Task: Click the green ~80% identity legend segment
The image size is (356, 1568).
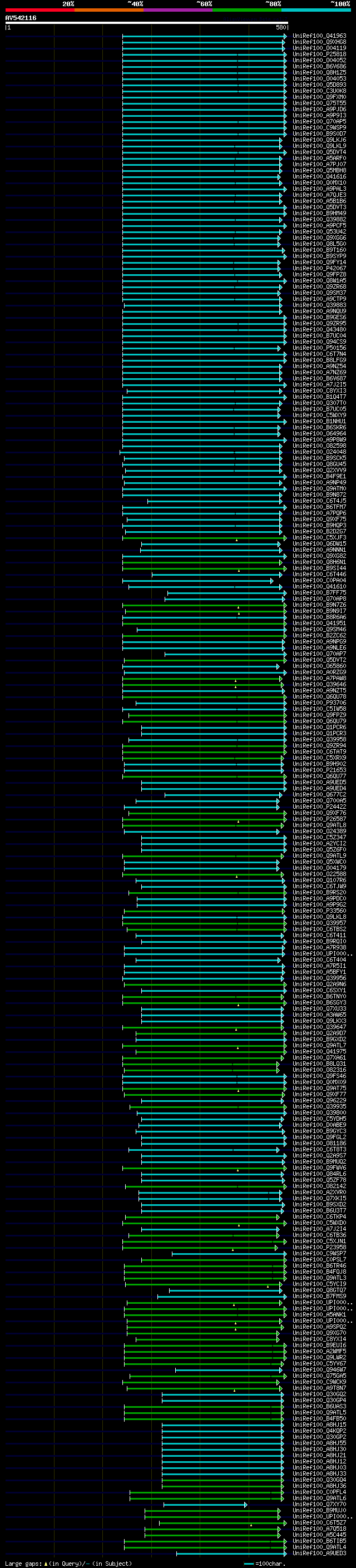Action: coord(247,10)
